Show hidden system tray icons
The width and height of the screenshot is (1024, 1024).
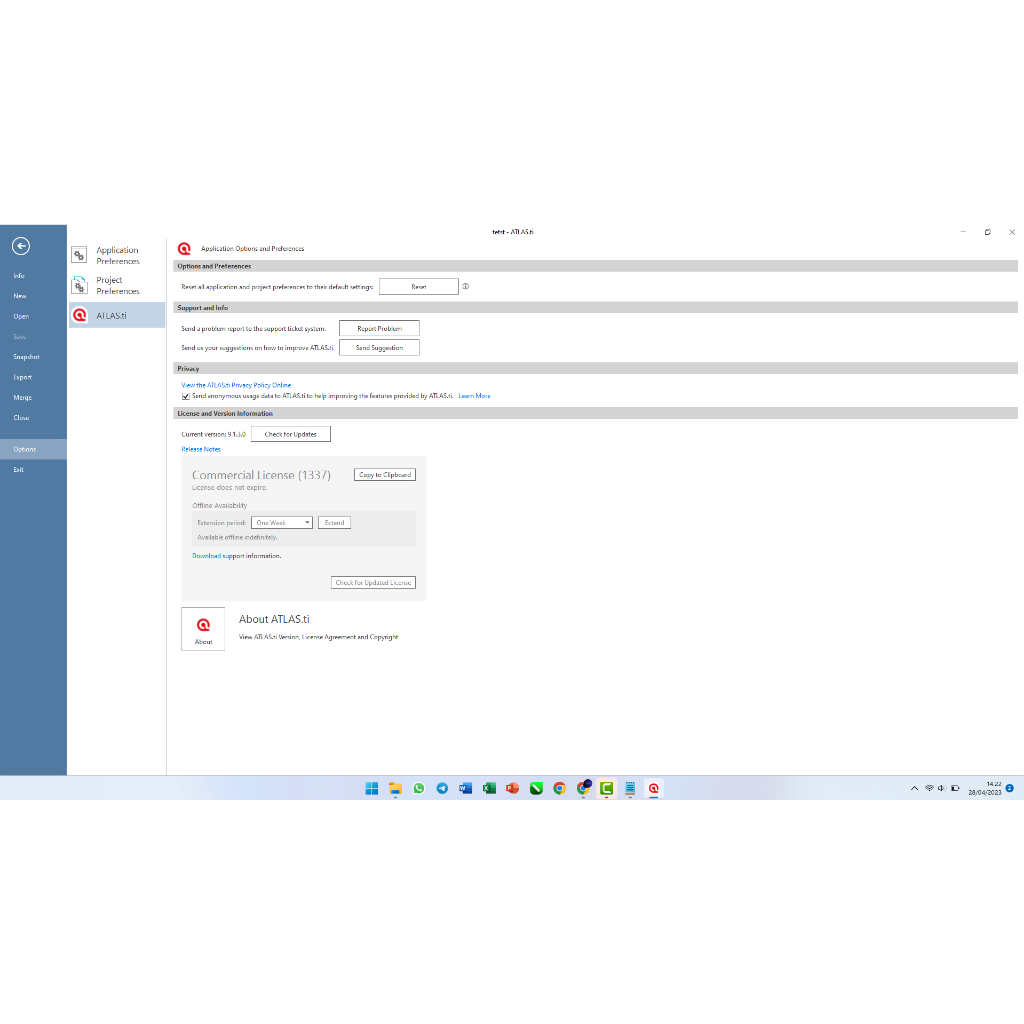[914, 788]
